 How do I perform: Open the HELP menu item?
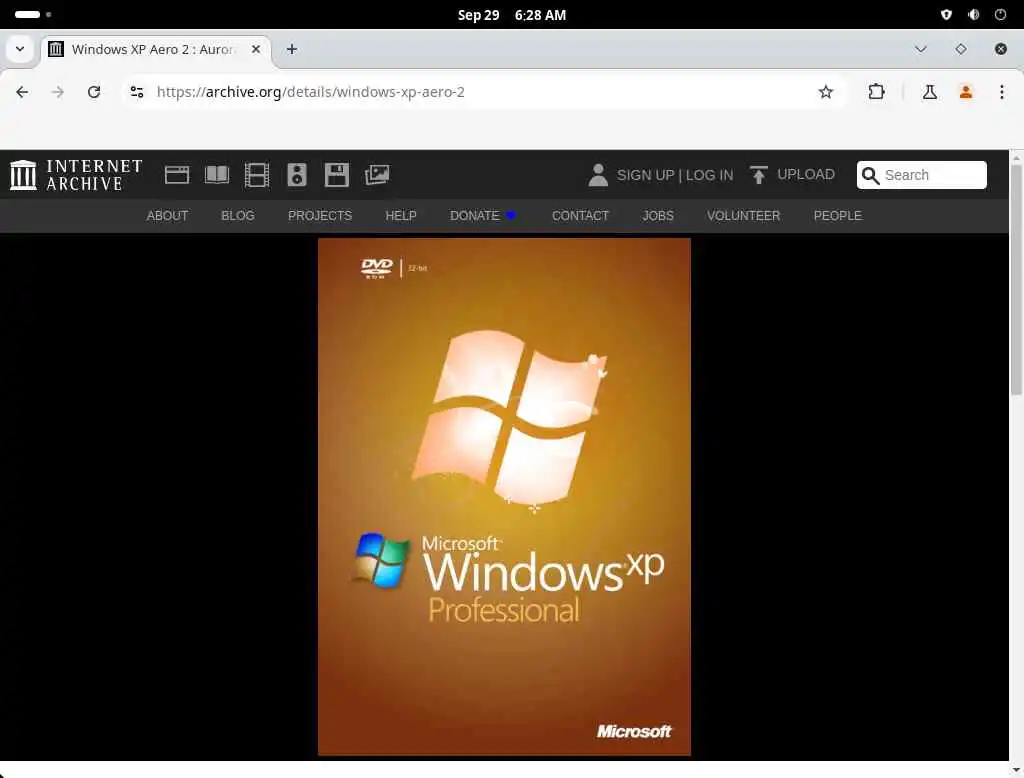(x=401, y=216)
